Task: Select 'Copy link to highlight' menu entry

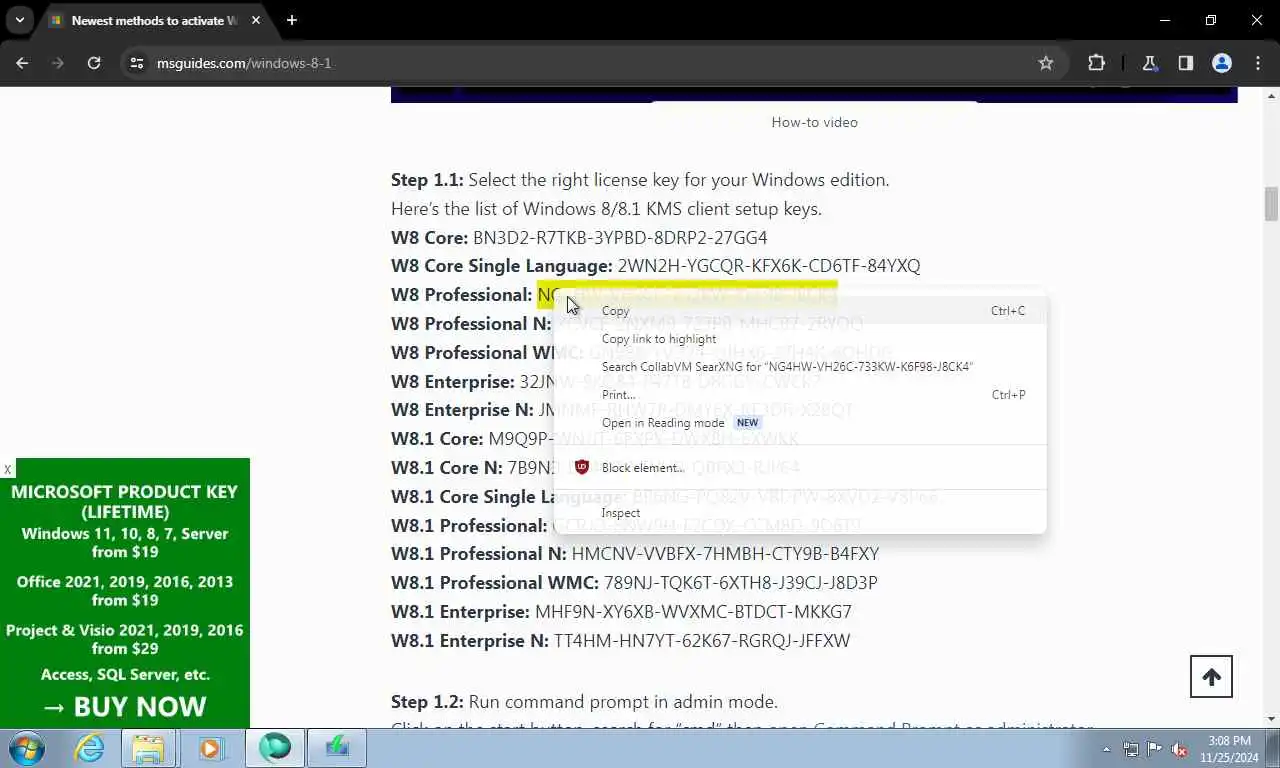Action: (799, 339)
